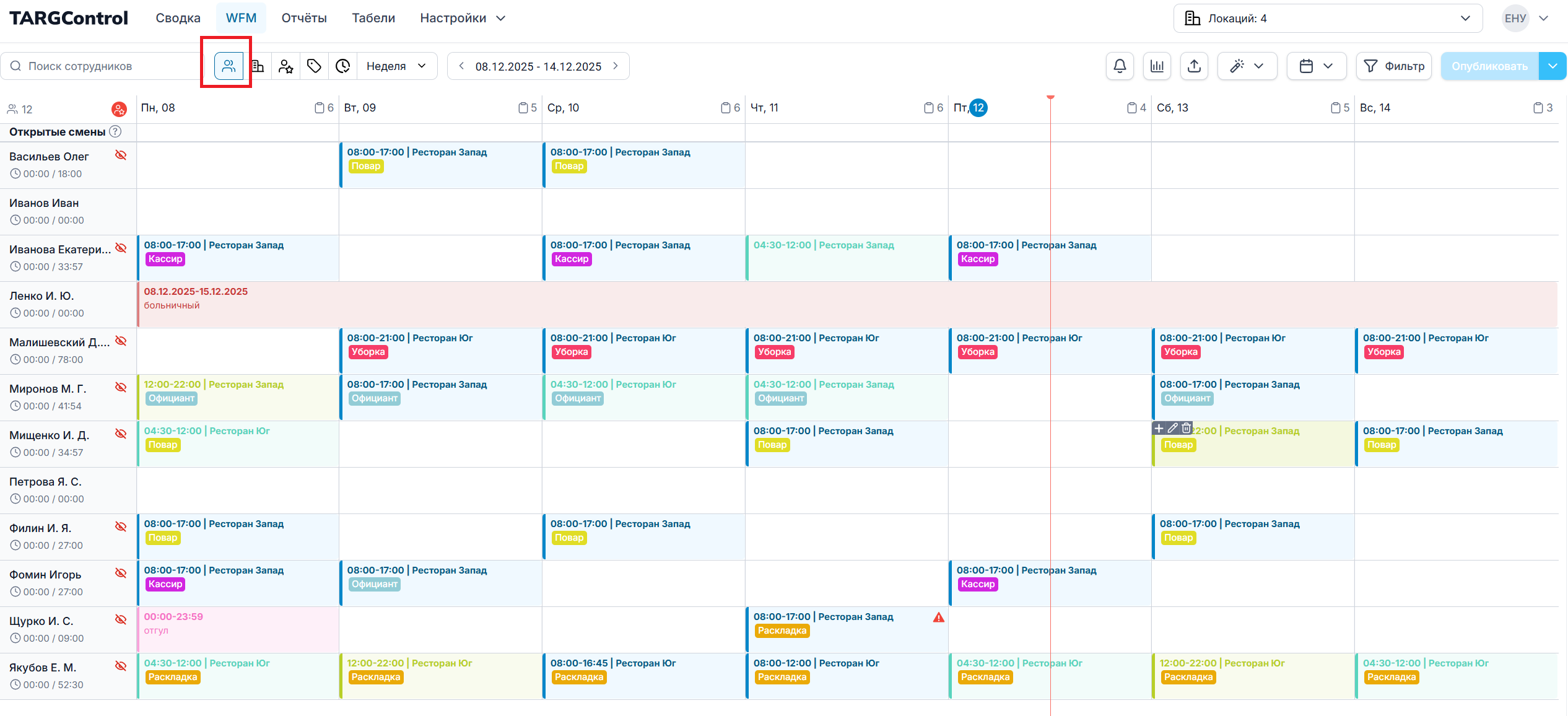Open the notifications bell
The image size is (1568, 716).
click(1120, 66)
